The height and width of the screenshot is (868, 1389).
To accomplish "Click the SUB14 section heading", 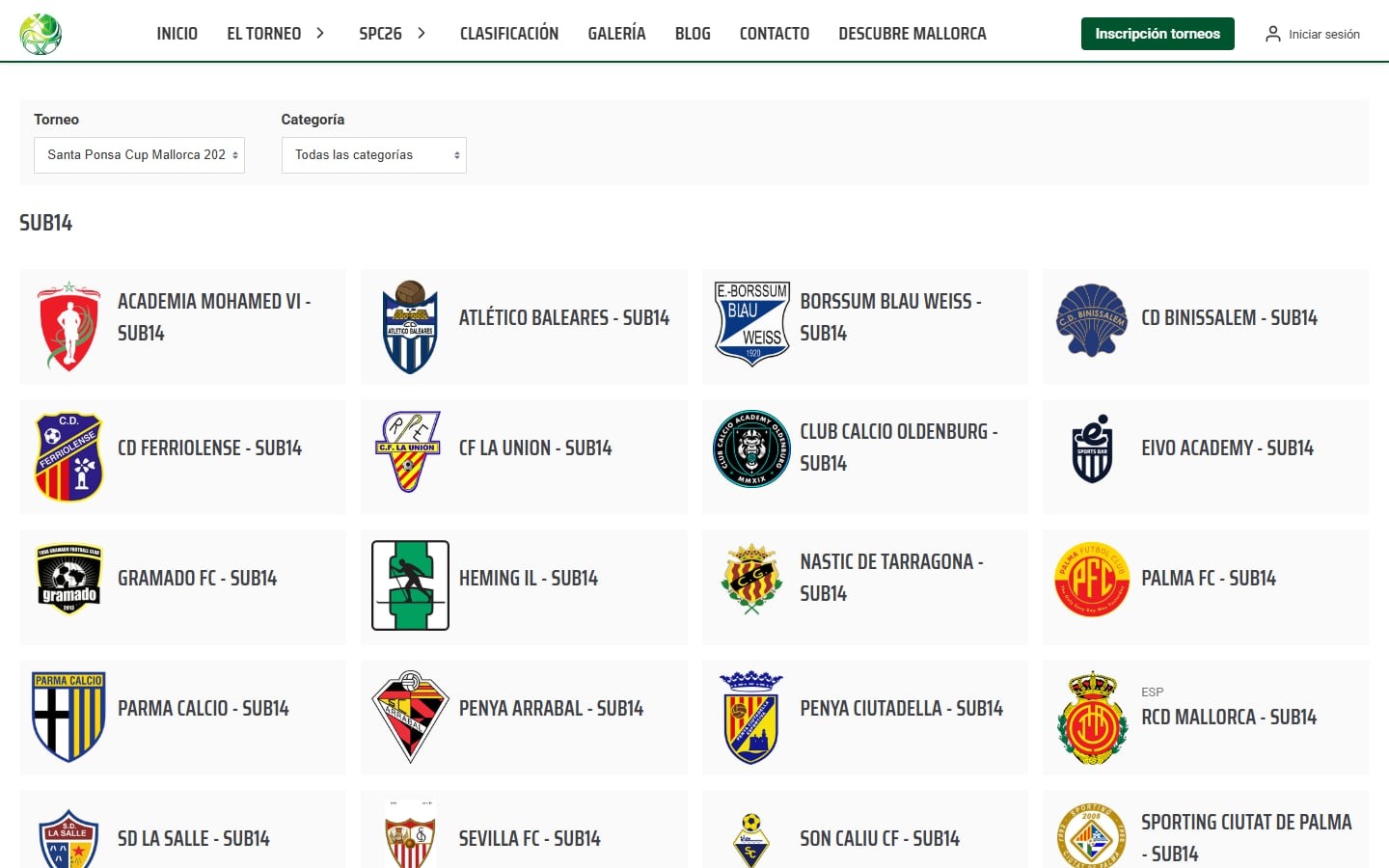I will pos(46,223).
